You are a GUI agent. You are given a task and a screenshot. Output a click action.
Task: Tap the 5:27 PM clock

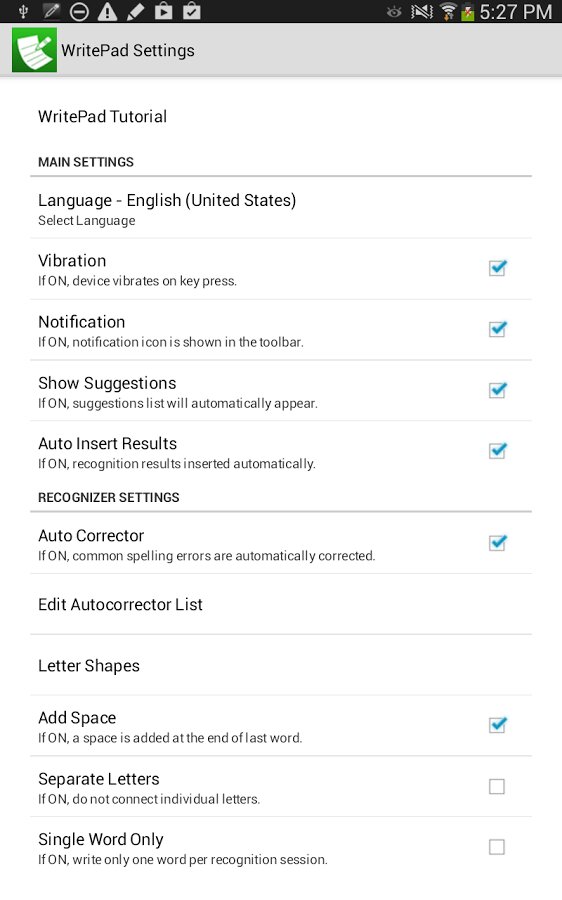click(516, 11)
